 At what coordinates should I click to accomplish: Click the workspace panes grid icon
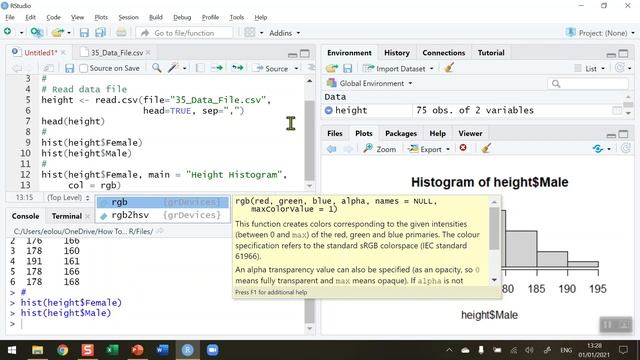tap(249, 33)
